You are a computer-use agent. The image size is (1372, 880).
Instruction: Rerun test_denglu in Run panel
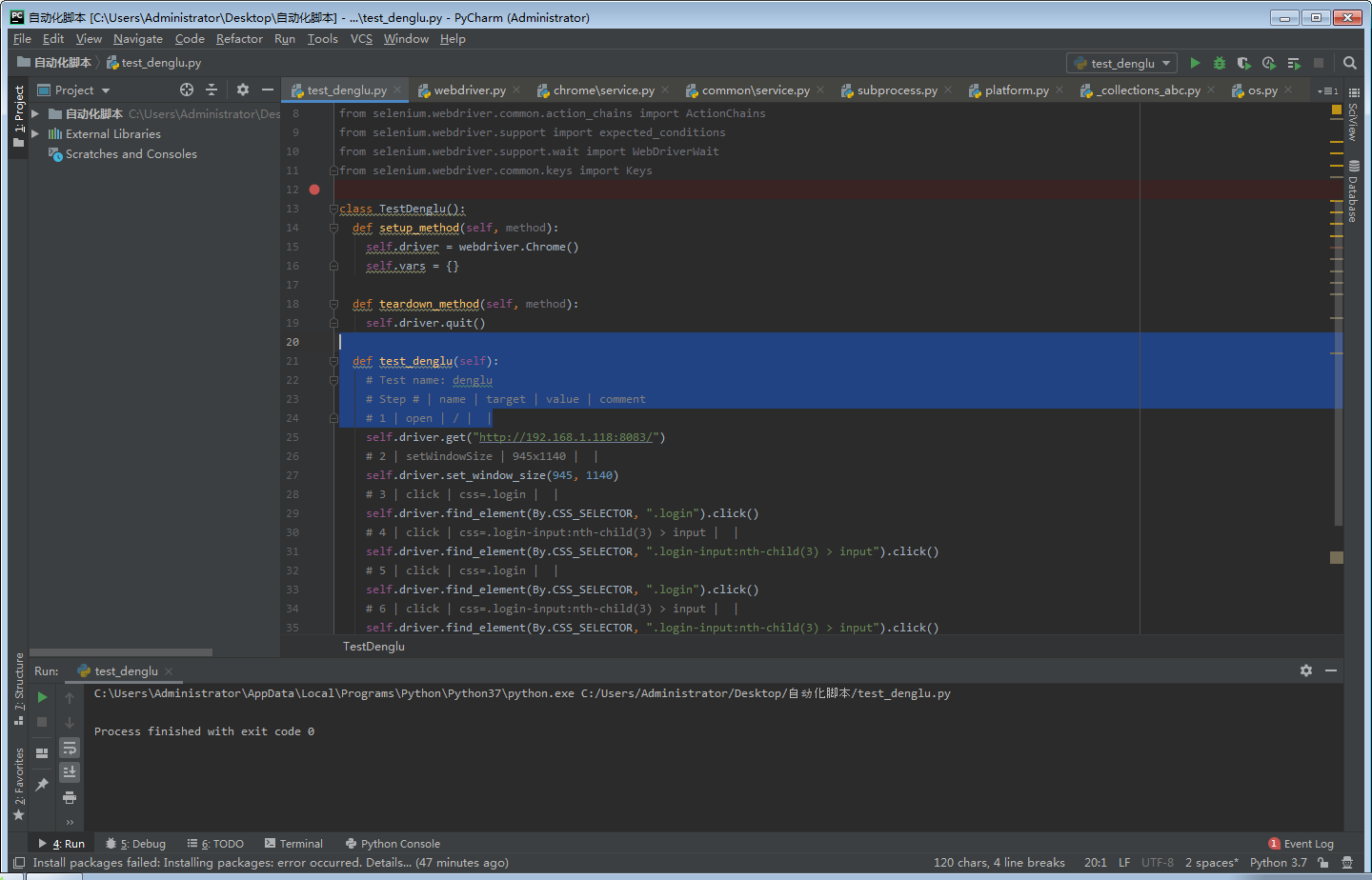[42, 697]
